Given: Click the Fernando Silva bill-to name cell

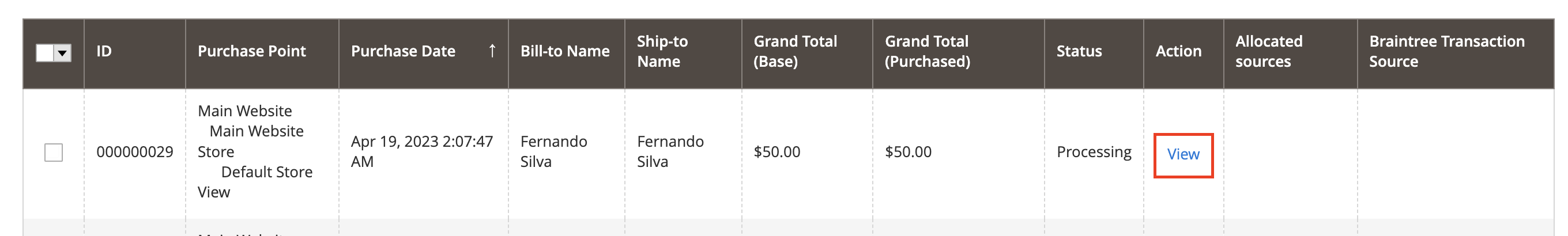Looking at the screenshot, I should [x=553, y=151].
